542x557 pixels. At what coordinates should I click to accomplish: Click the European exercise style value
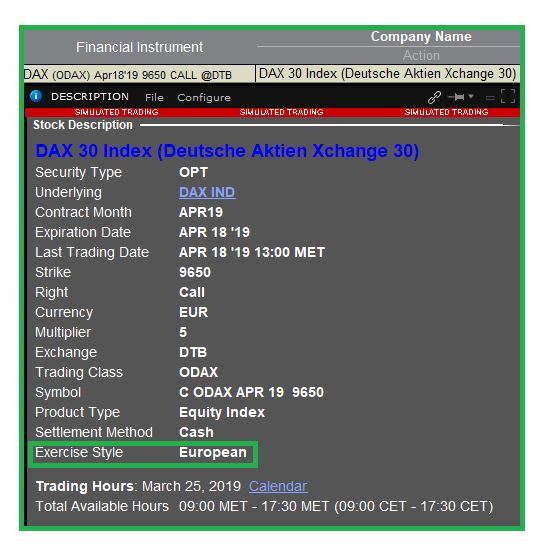click(213, 453)
